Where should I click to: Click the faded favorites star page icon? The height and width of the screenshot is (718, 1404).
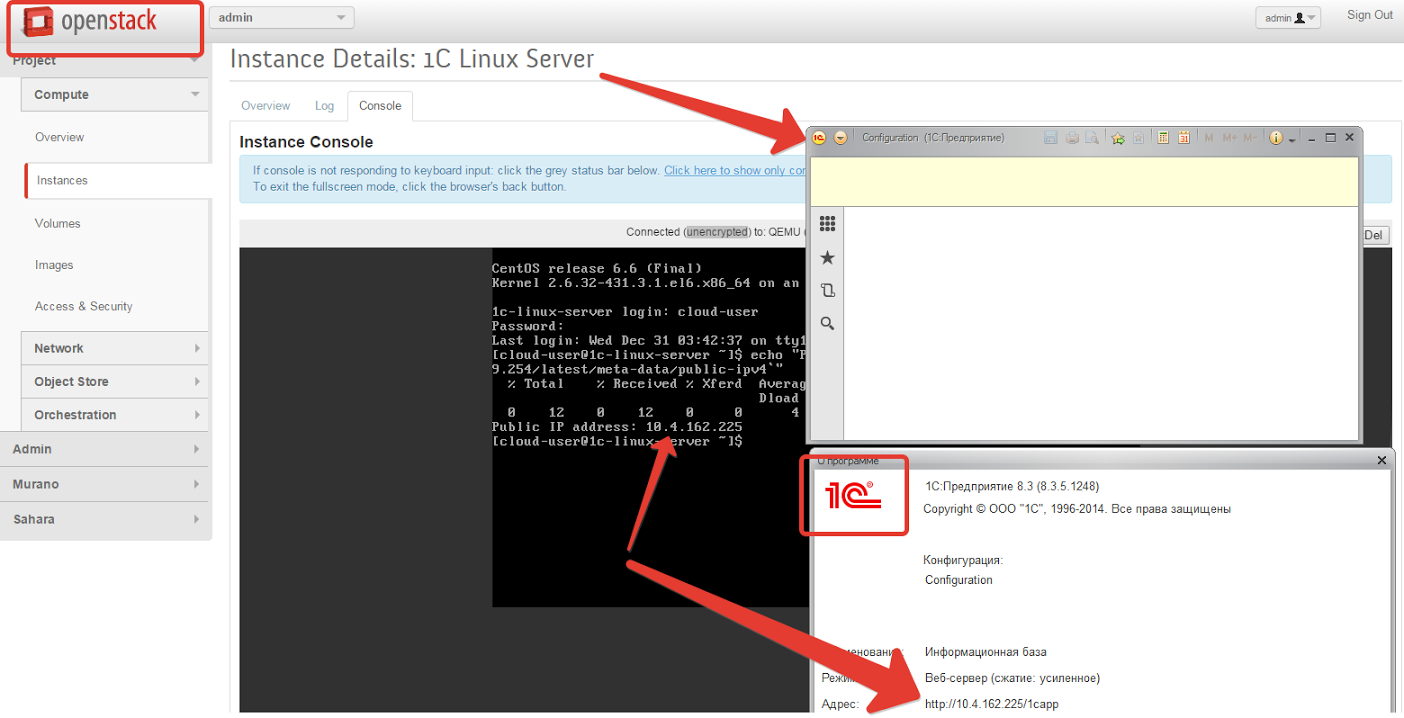click(x=1138, y=138)
